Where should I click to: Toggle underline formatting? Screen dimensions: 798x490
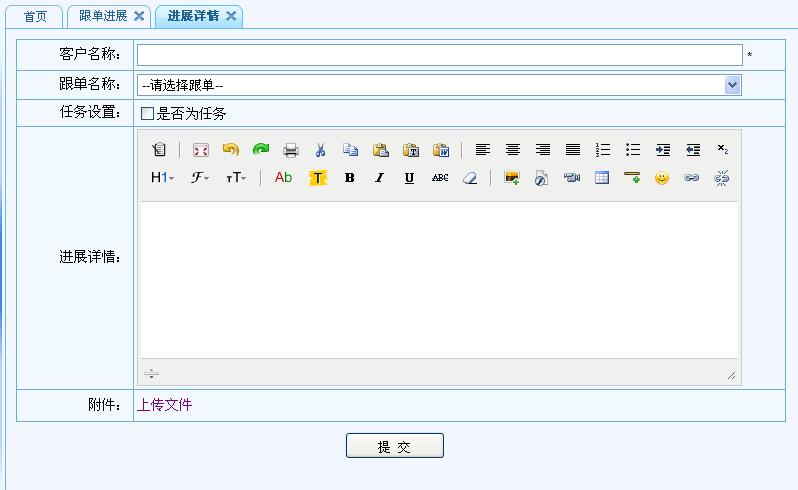click(409, 178)
